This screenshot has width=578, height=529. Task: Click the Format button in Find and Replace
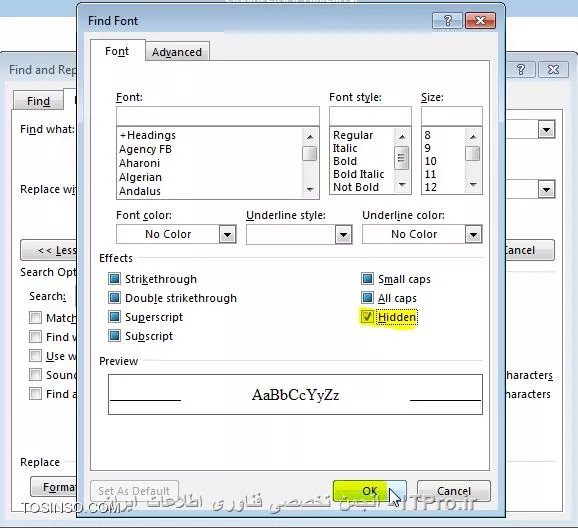click(x=54, y=487)
